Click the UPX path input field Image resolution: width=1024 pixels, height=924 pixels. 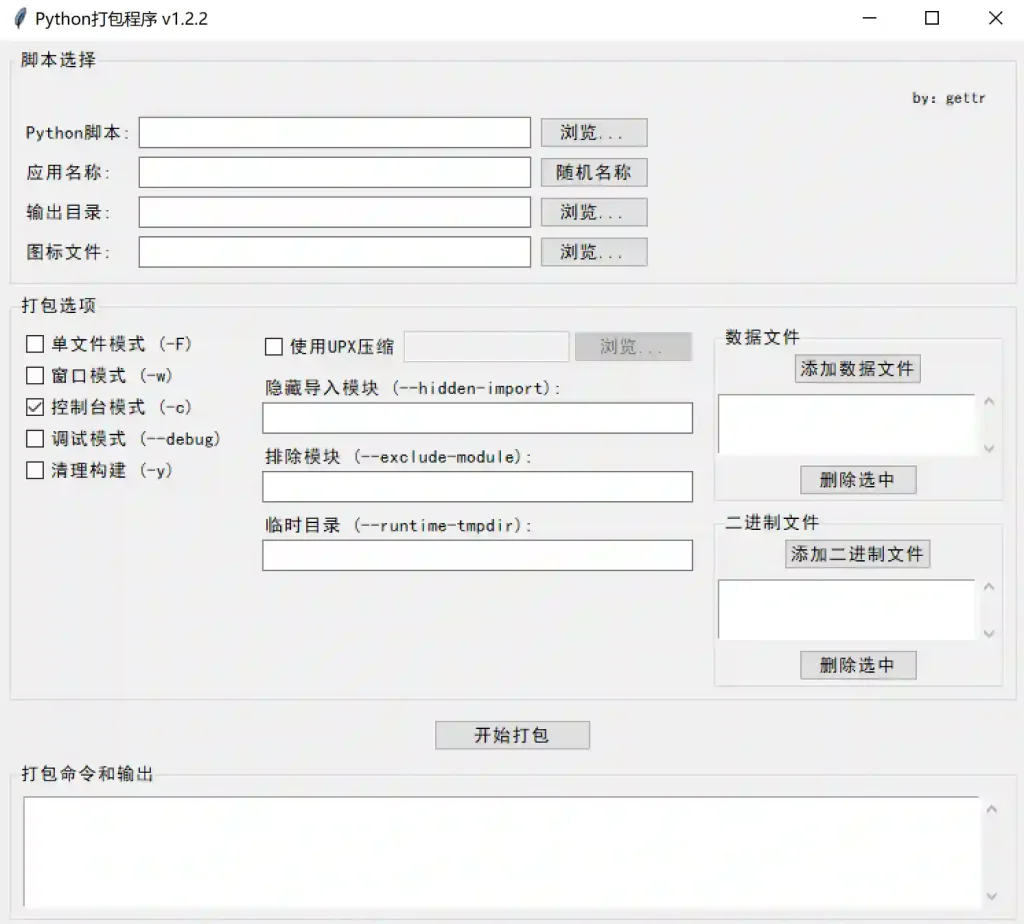point(487,347)
